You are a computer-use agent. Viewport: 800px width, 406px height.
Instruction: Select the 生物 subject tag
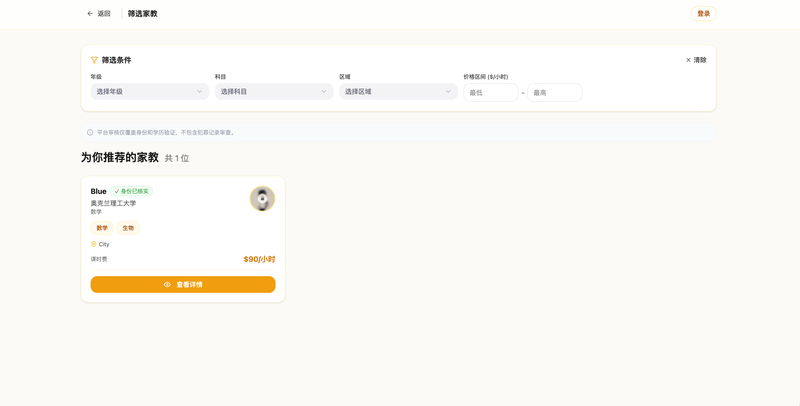128,228
